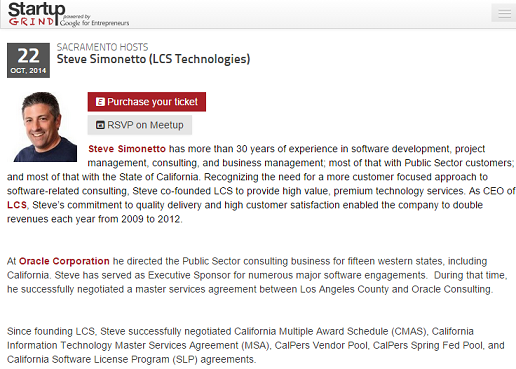
Task: Open the Steve Simonetto red link
Action: tap(127, 149)
